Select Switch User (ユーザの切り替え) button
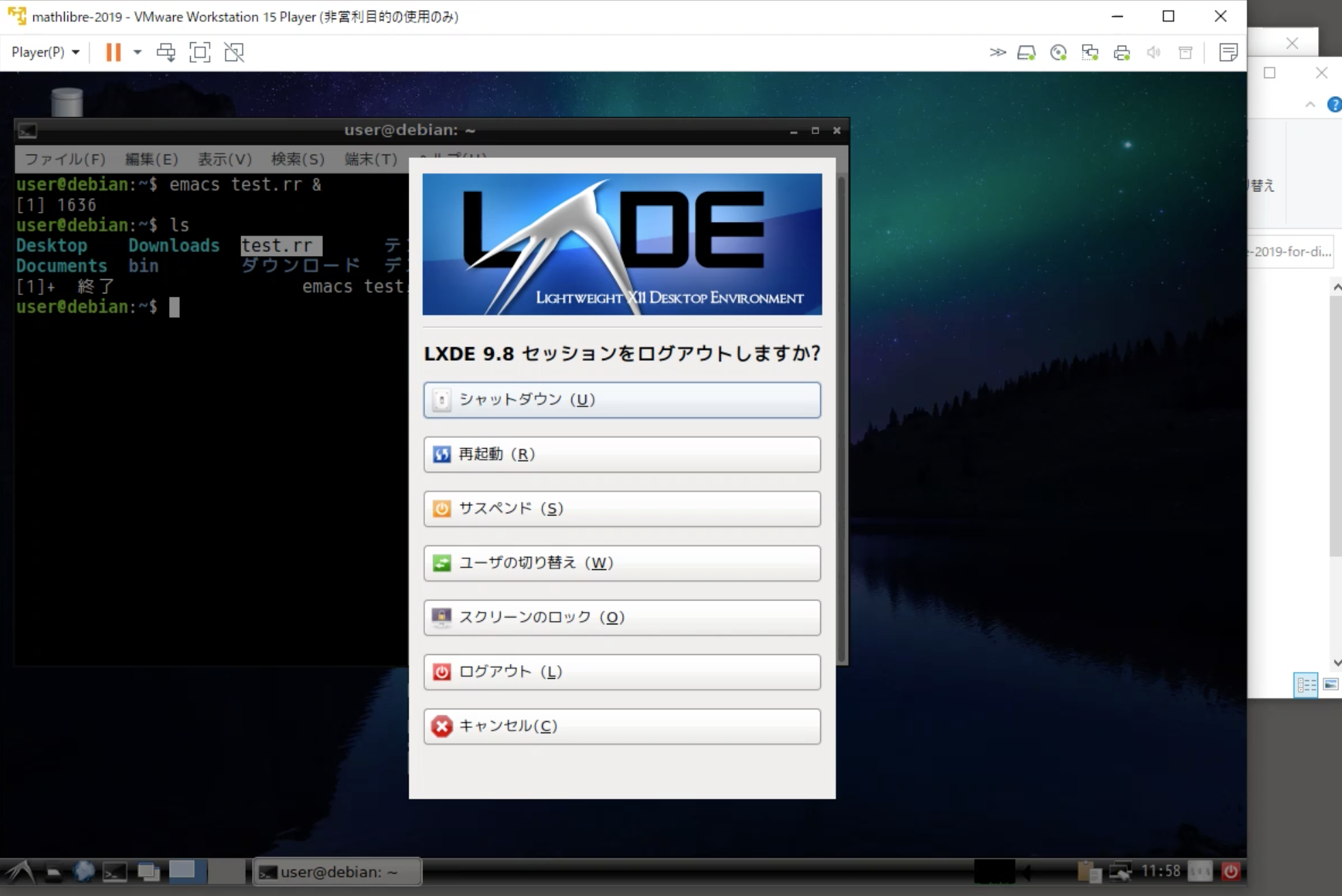 click(622, 563)
